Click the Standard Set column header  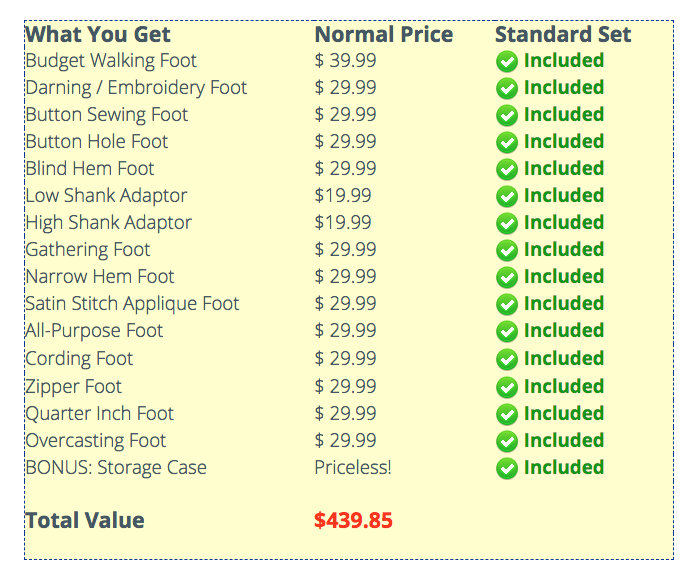pyautogui.click(x=563, y=35)
